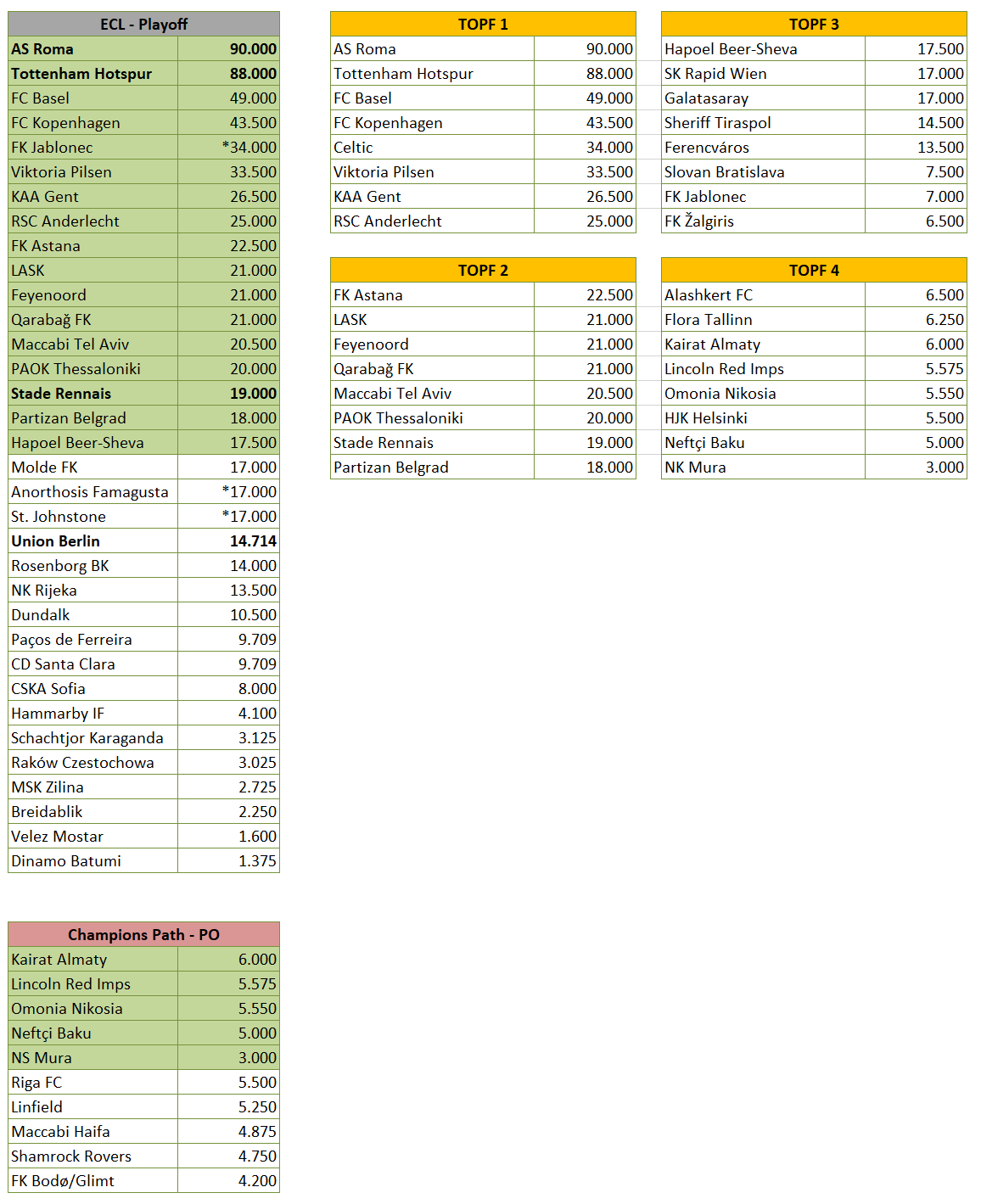Screen dimensions: 981x1204
Task: Select the Flora Tallinn cell
Action: (x=764, y=319)
